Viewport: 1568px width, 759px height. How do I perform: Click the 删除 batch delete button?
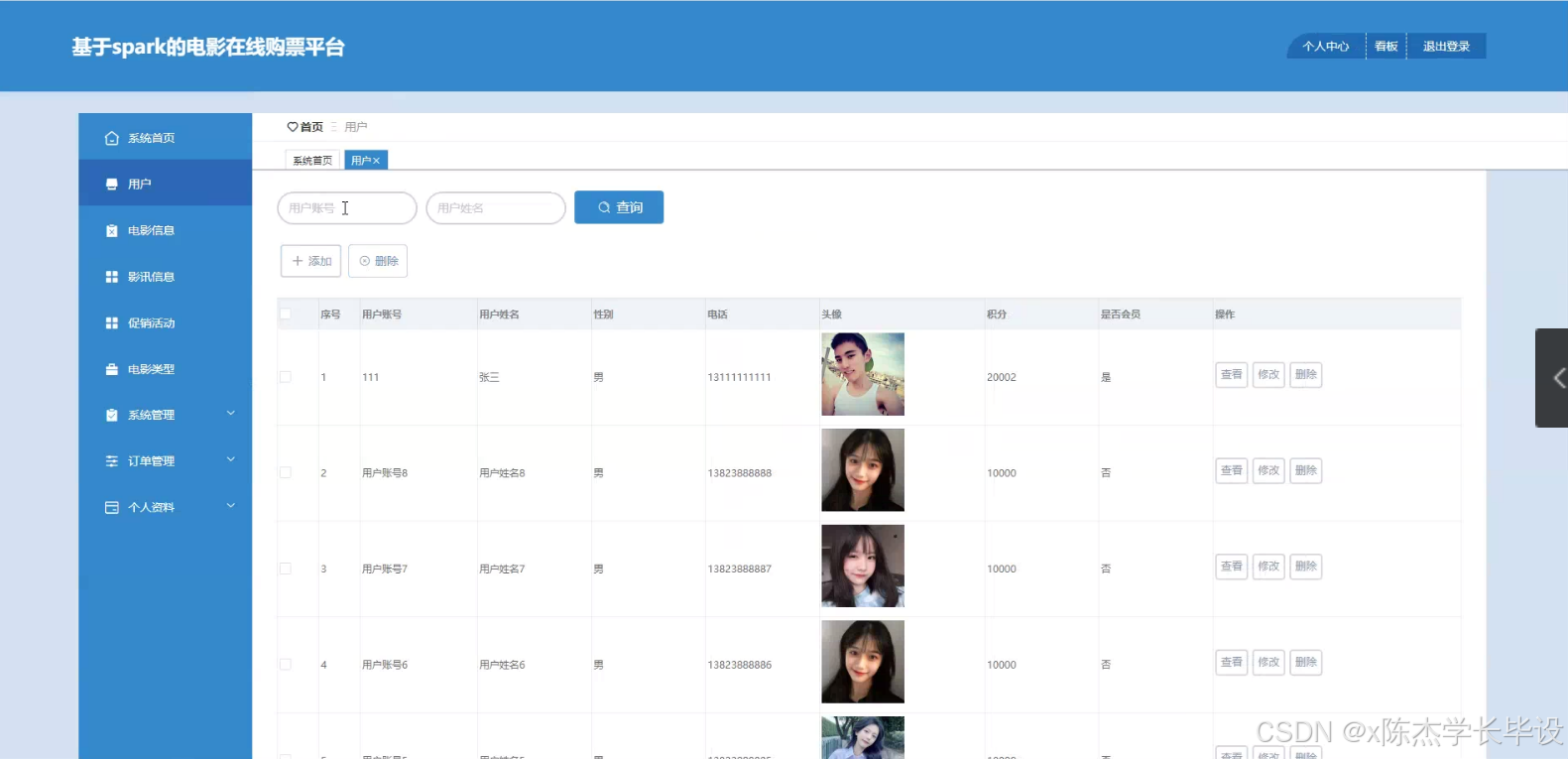point(378,261)
